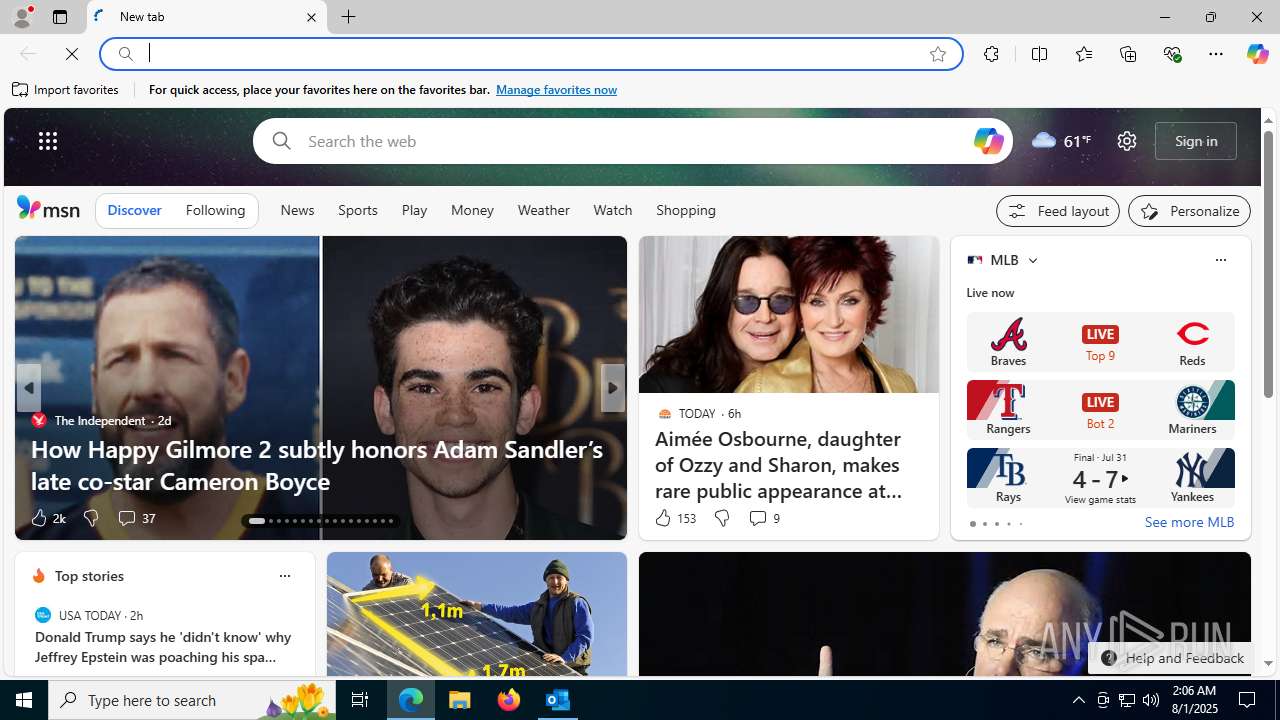
Task: Open the Windows Start menu
Action: [24, 700]
